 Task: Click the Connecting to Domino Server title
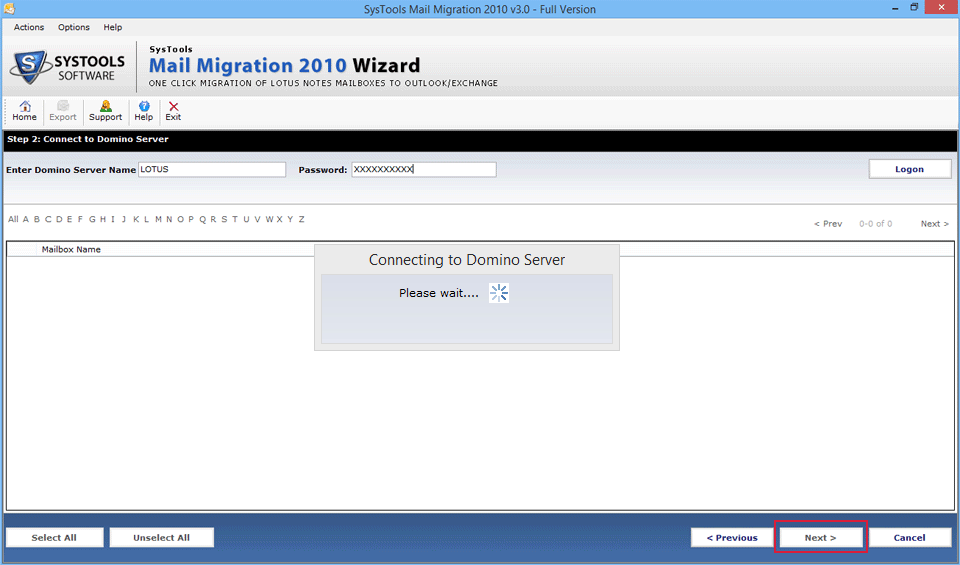click(x=467, y=260)
